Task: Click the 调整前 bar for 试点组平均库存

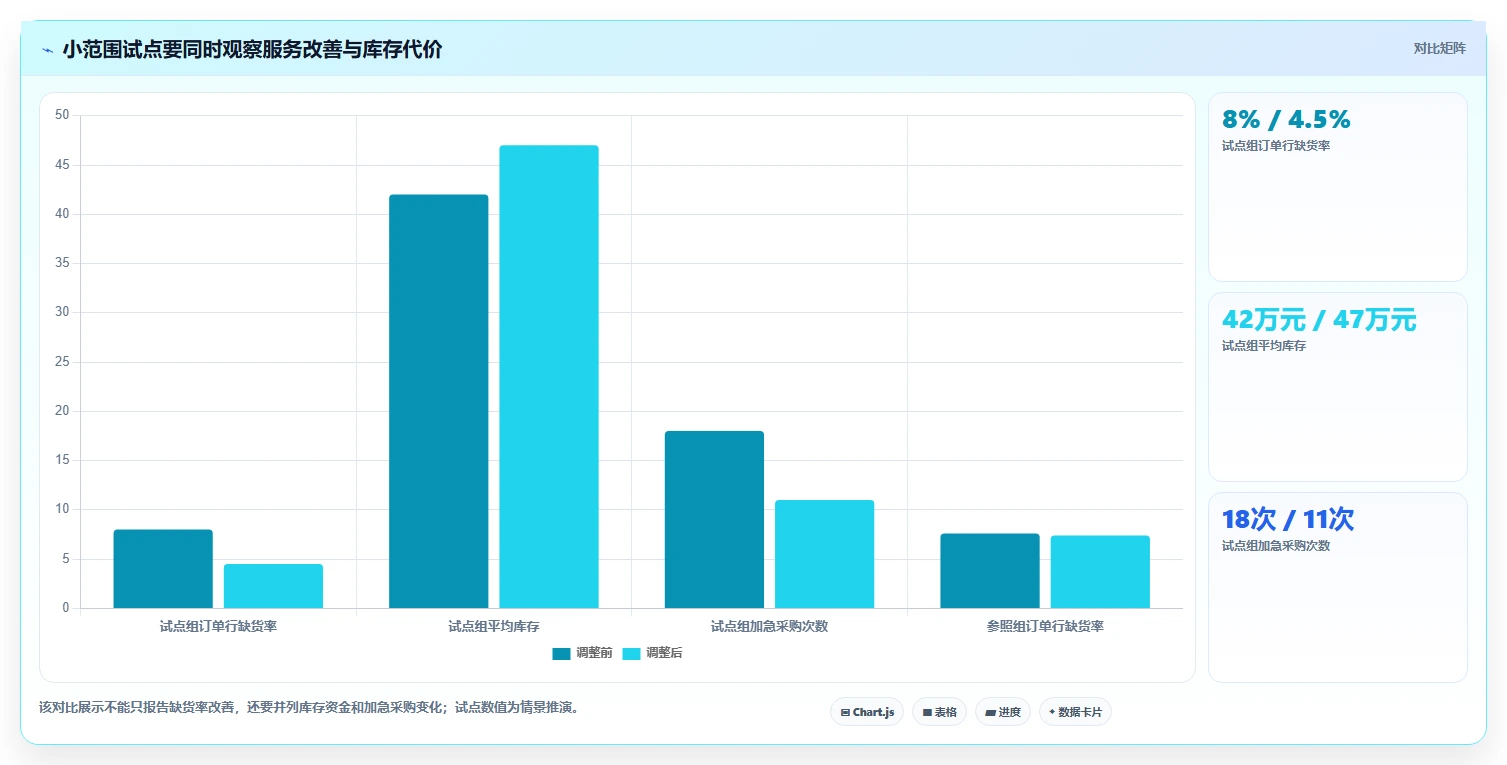Action: (x=439, y=401)
